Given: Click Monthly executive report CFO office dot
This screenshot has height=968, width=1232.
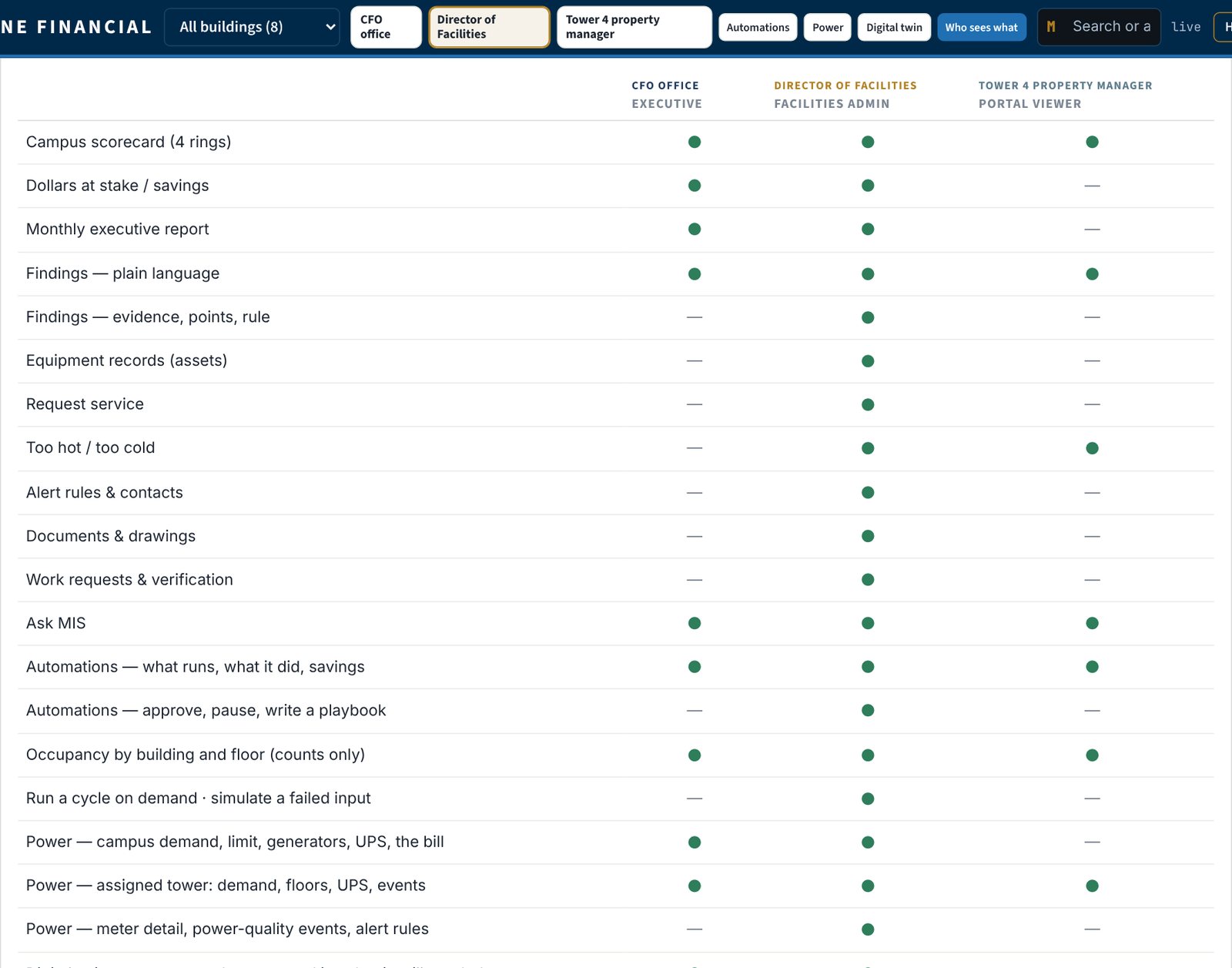Looking at the screenshot, I should coord(695,229).
